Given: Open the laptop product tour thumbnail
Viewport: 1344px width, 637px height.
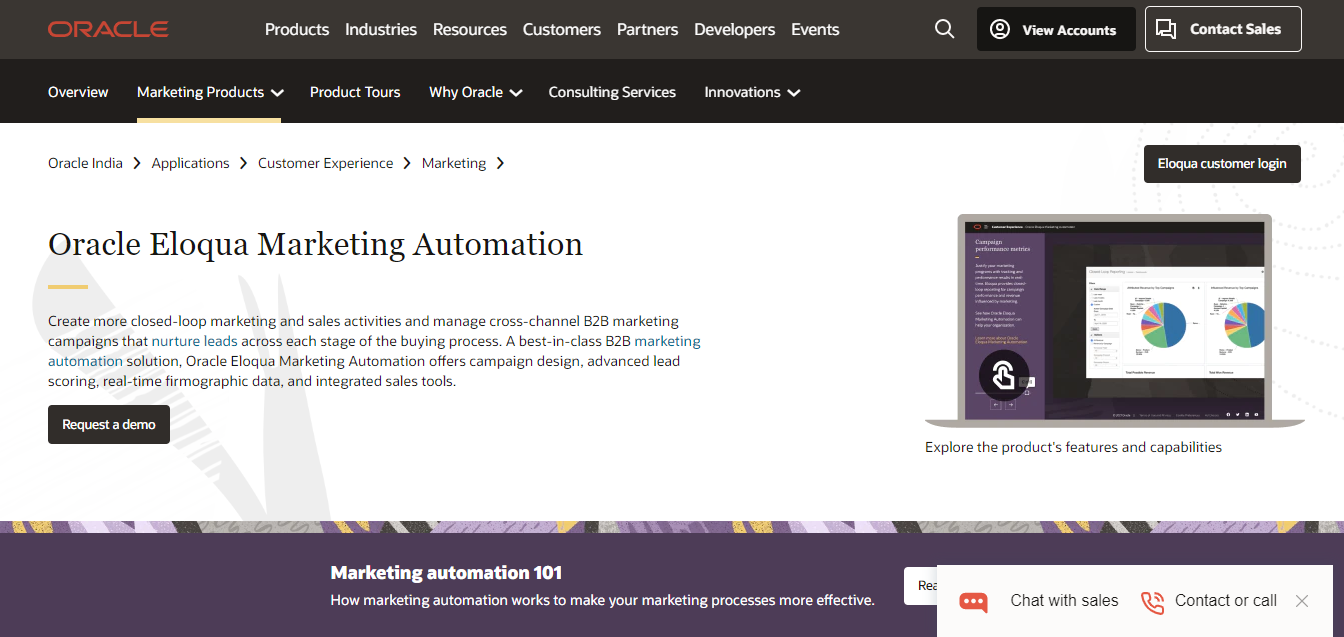Looking at the screenshot, I should [1115, 320].
